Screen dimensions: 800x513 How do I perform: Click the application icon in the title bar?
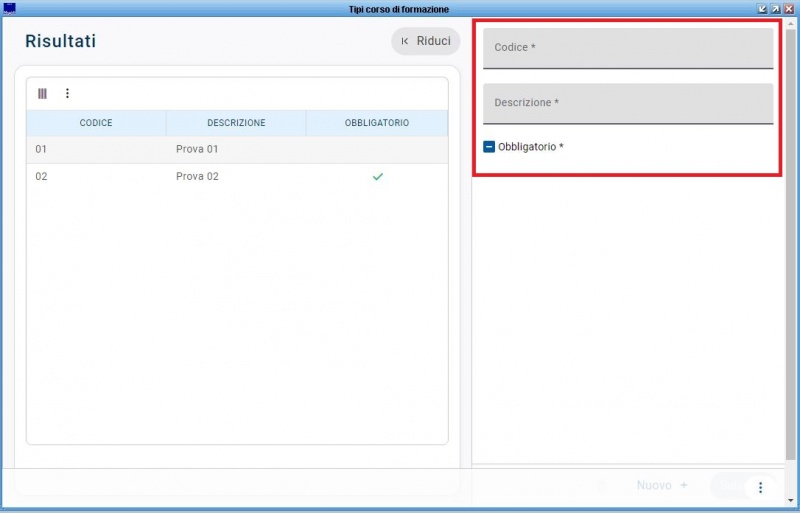9,8
